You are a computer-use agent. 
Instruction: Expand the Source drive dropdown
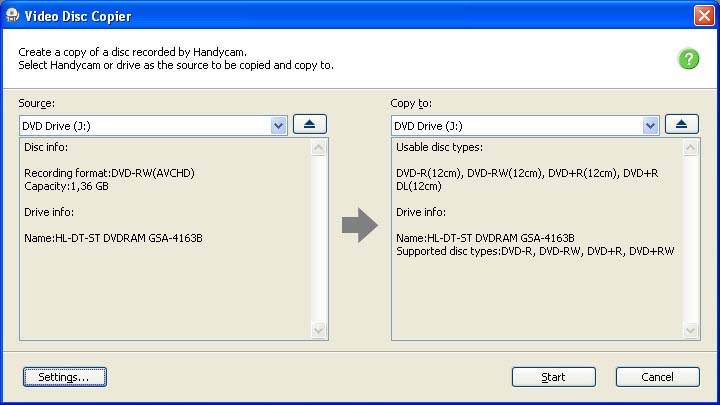pos(279,126)
